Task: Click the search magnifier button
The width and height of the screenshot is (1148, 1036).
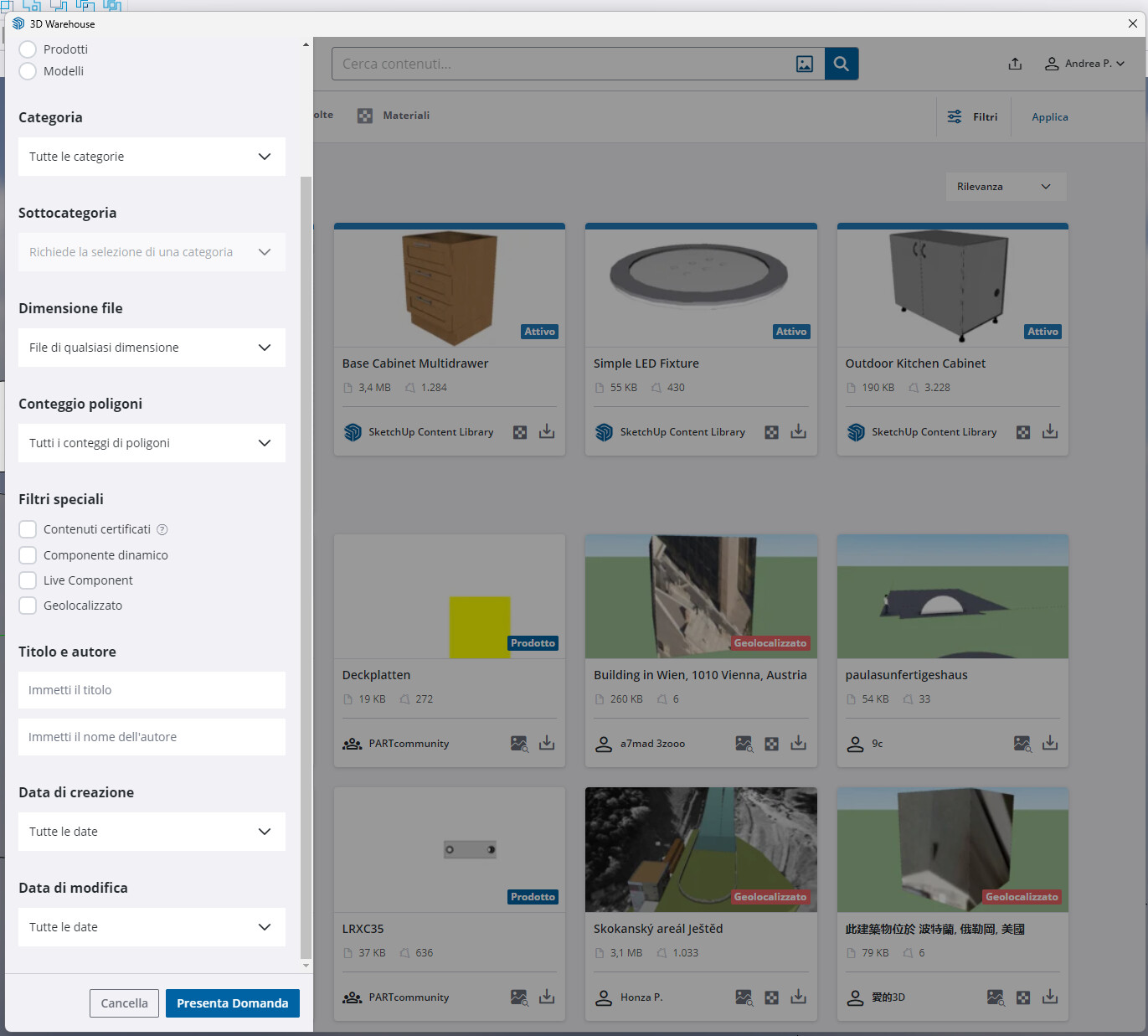Action: (842, 64)
